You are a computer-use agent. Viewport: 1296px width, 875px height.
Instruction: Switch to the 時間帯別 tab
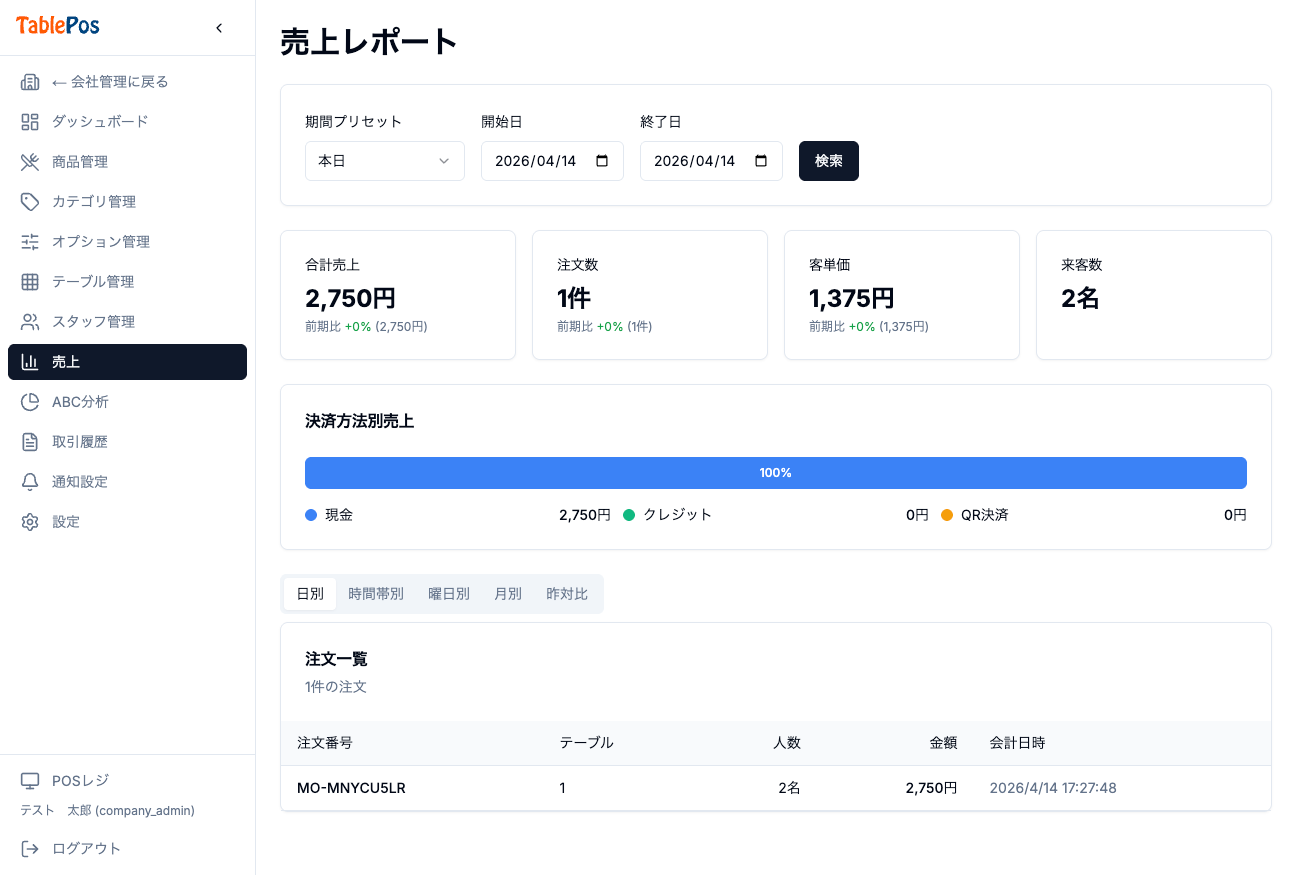(376, 594)
